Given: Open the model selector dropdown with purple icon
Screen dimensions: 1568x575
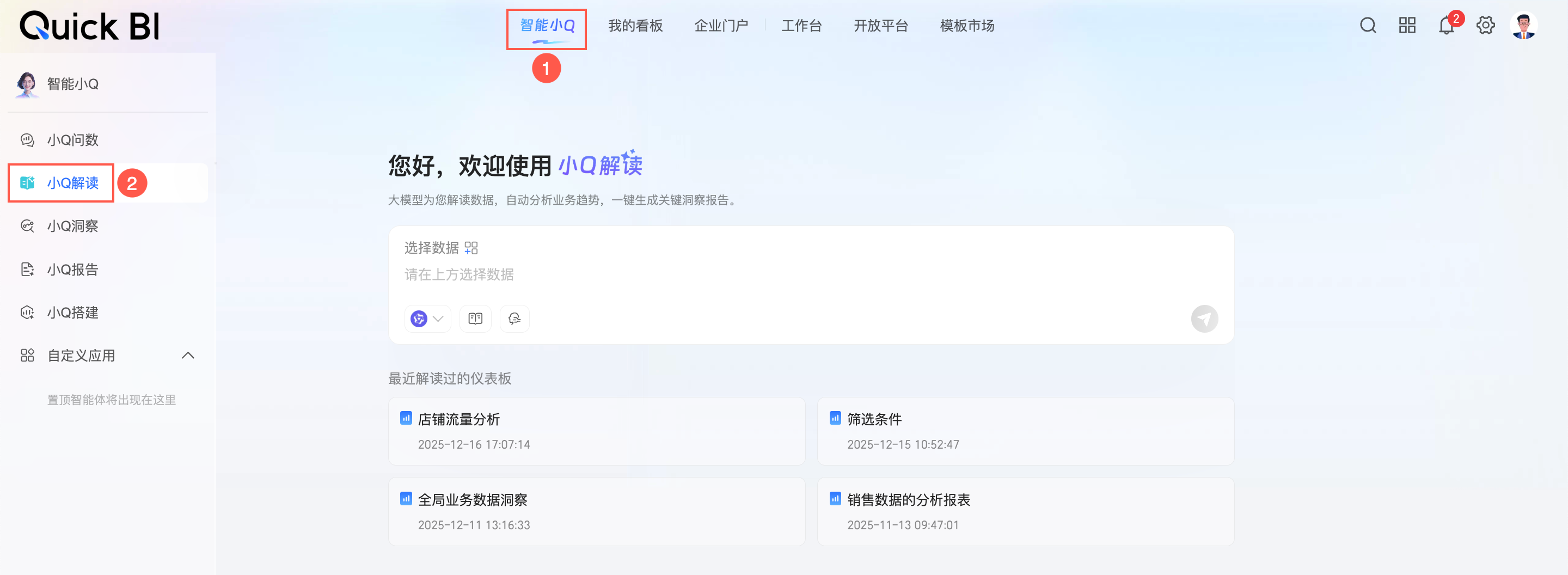Looking at the screenshot, I should coord(427,318).
